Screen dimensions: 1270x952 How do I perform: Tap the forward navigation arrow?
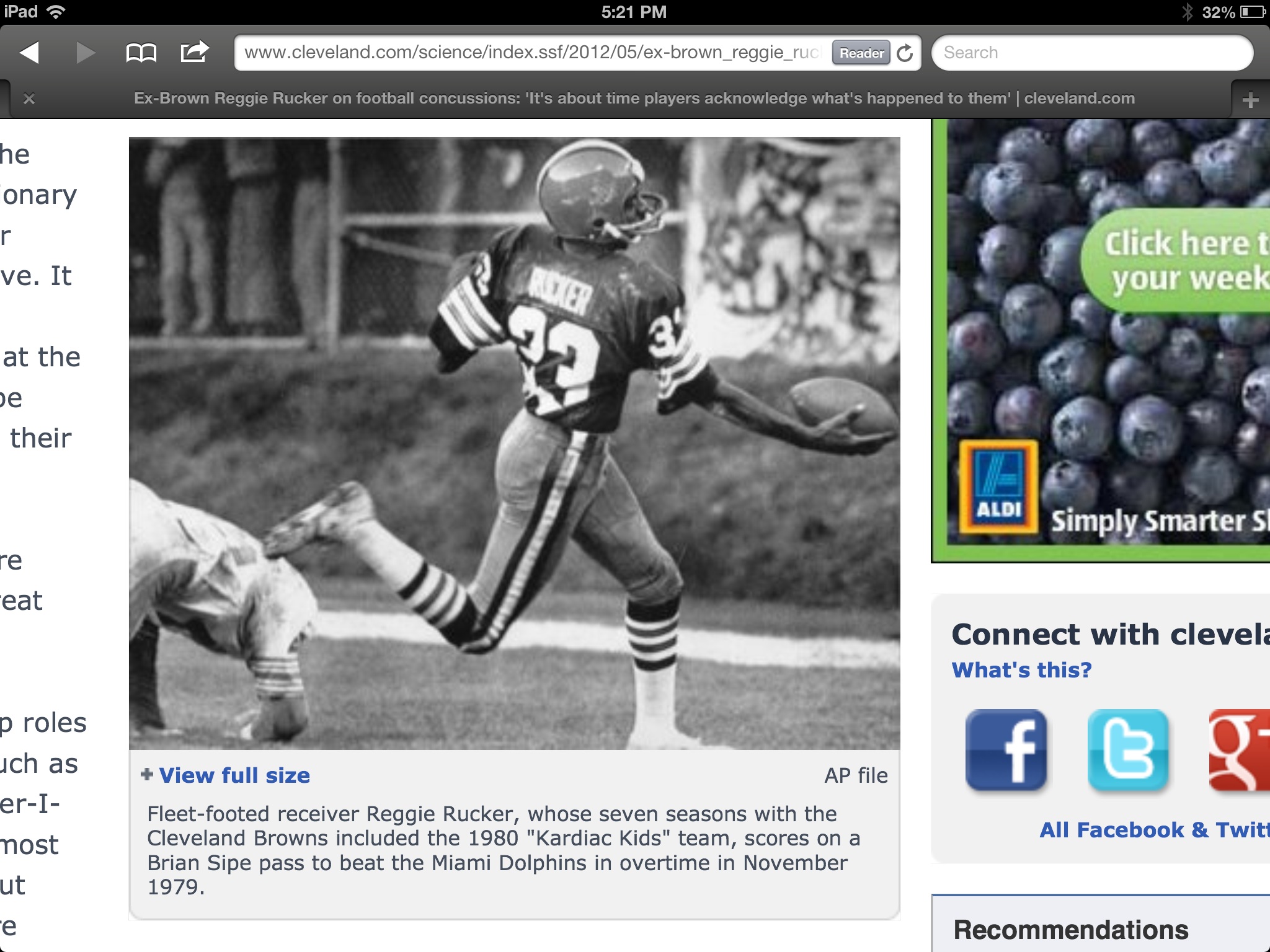click(86, 53)
